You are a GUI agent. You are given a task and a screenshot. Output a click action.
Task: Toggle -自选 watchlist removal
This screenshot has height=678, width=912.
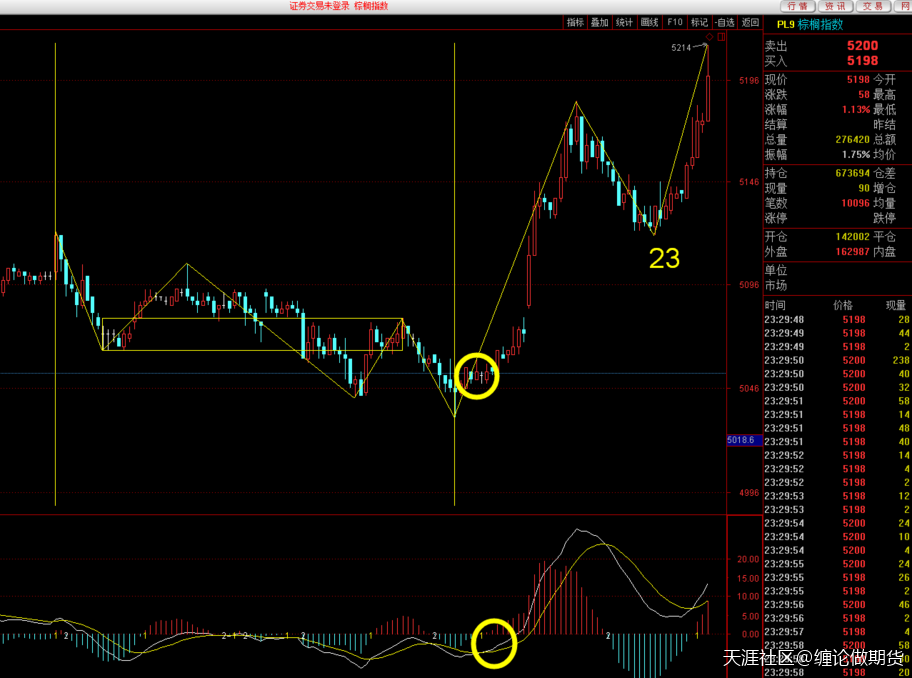pos(725,22)
